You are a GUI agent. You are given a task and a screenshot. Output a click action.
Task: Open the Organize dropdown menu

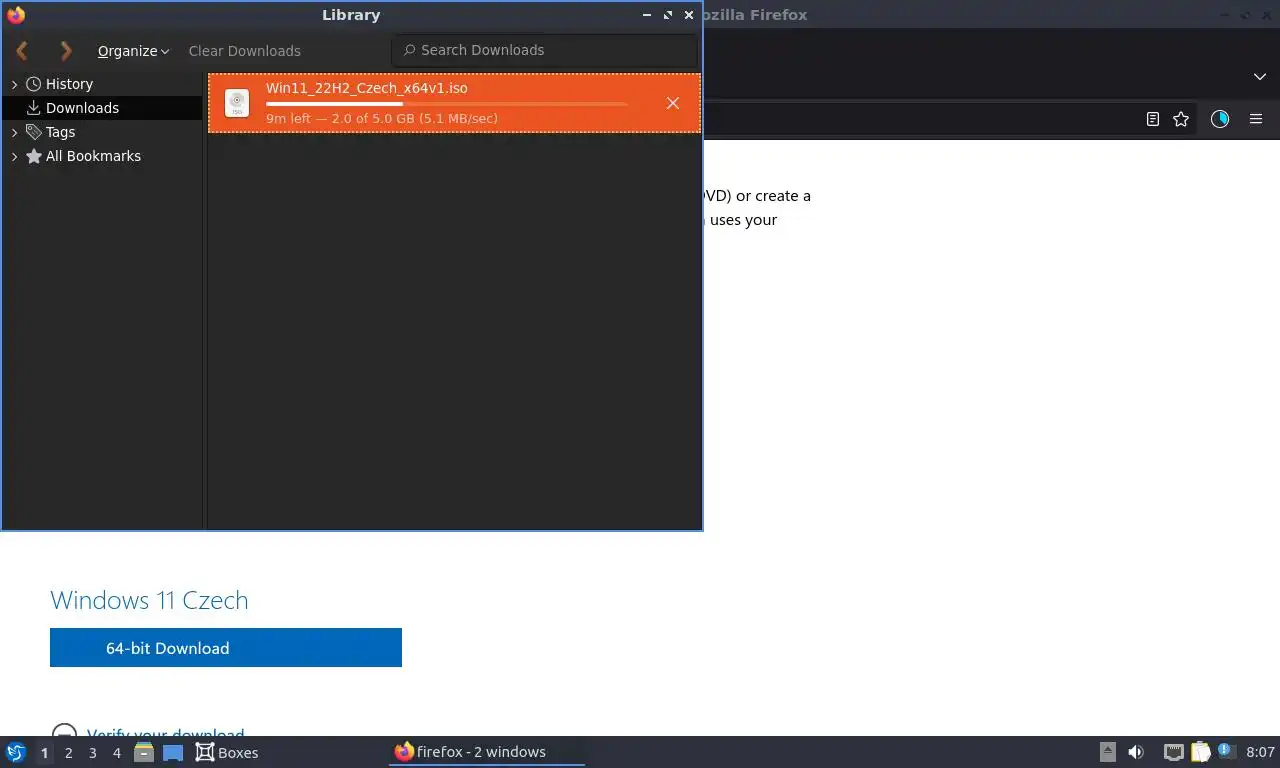[x=133, y=51]
